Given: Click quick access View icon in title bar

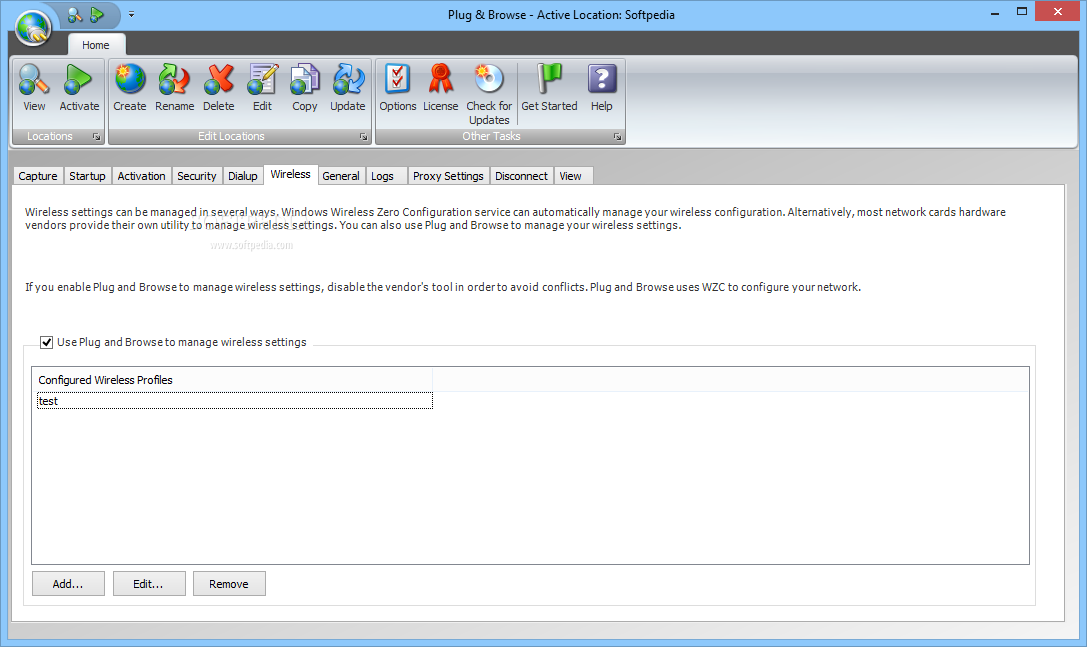Looking at the screenshot, I should 75,14.
